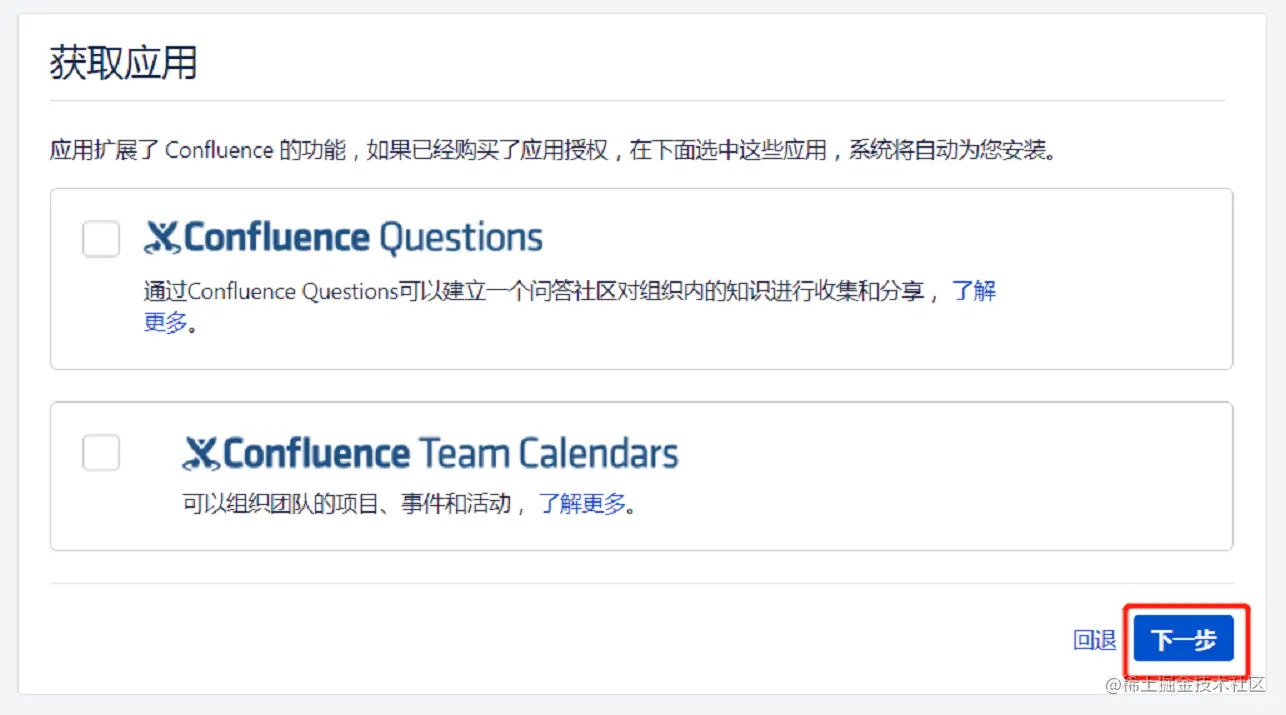Click the Confluence Team Calendars X logo icon
This screenshot has width=1286, height=715.
[200, 454]
